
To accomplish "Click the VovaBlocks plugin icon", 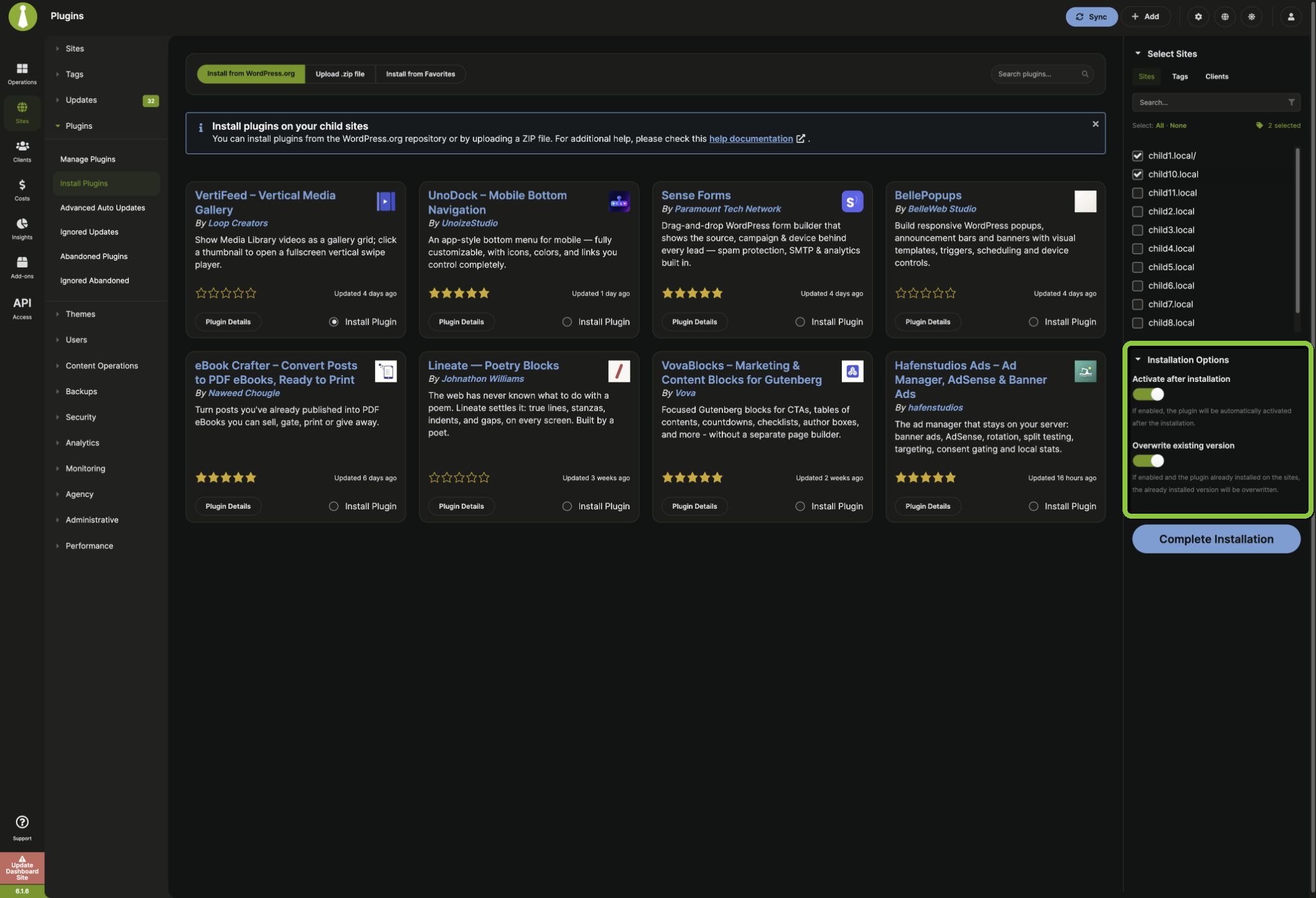I will 852,371.
